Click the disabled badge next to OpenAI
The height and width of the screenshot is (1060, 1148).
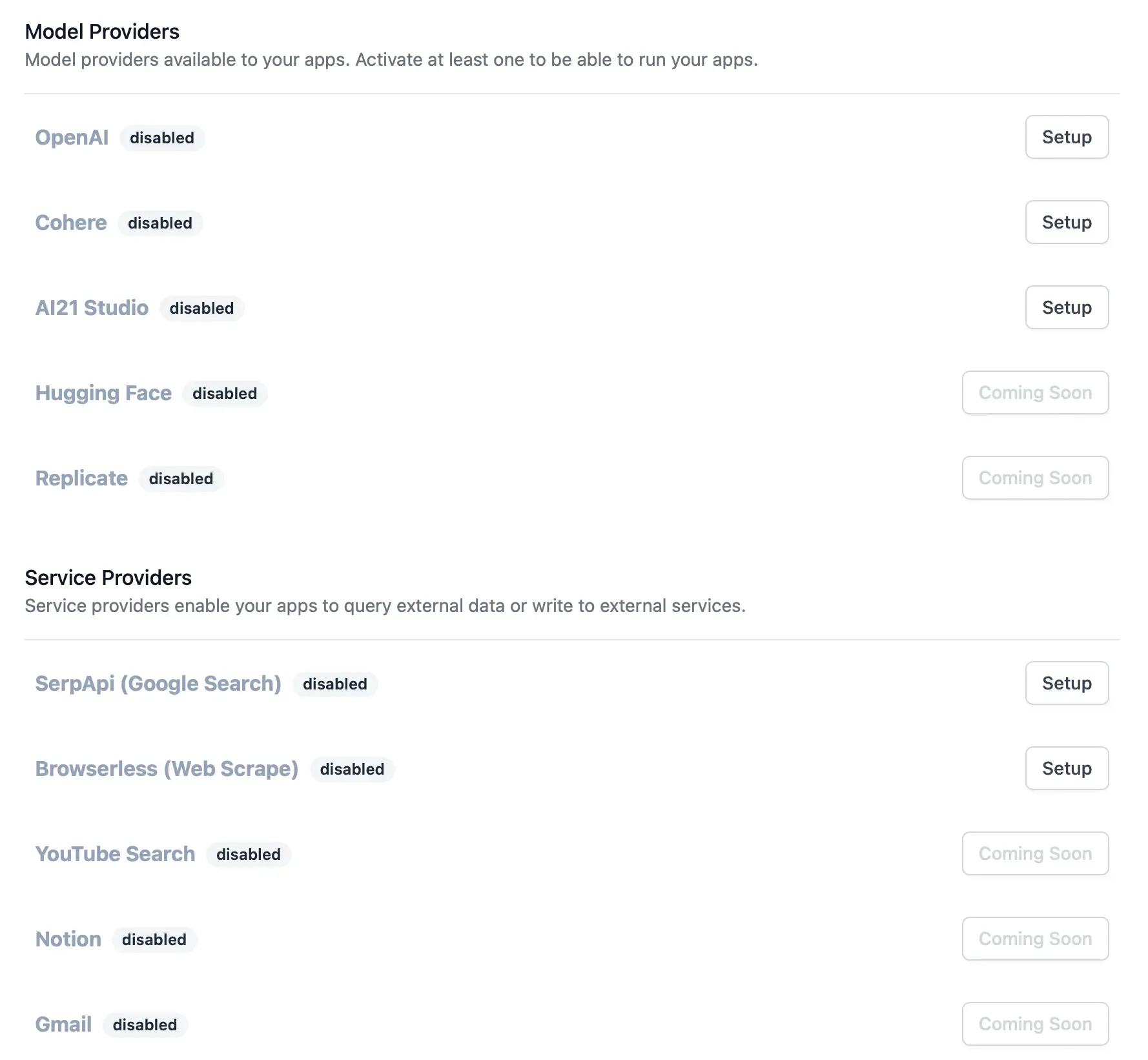click(x=162, y=138)
